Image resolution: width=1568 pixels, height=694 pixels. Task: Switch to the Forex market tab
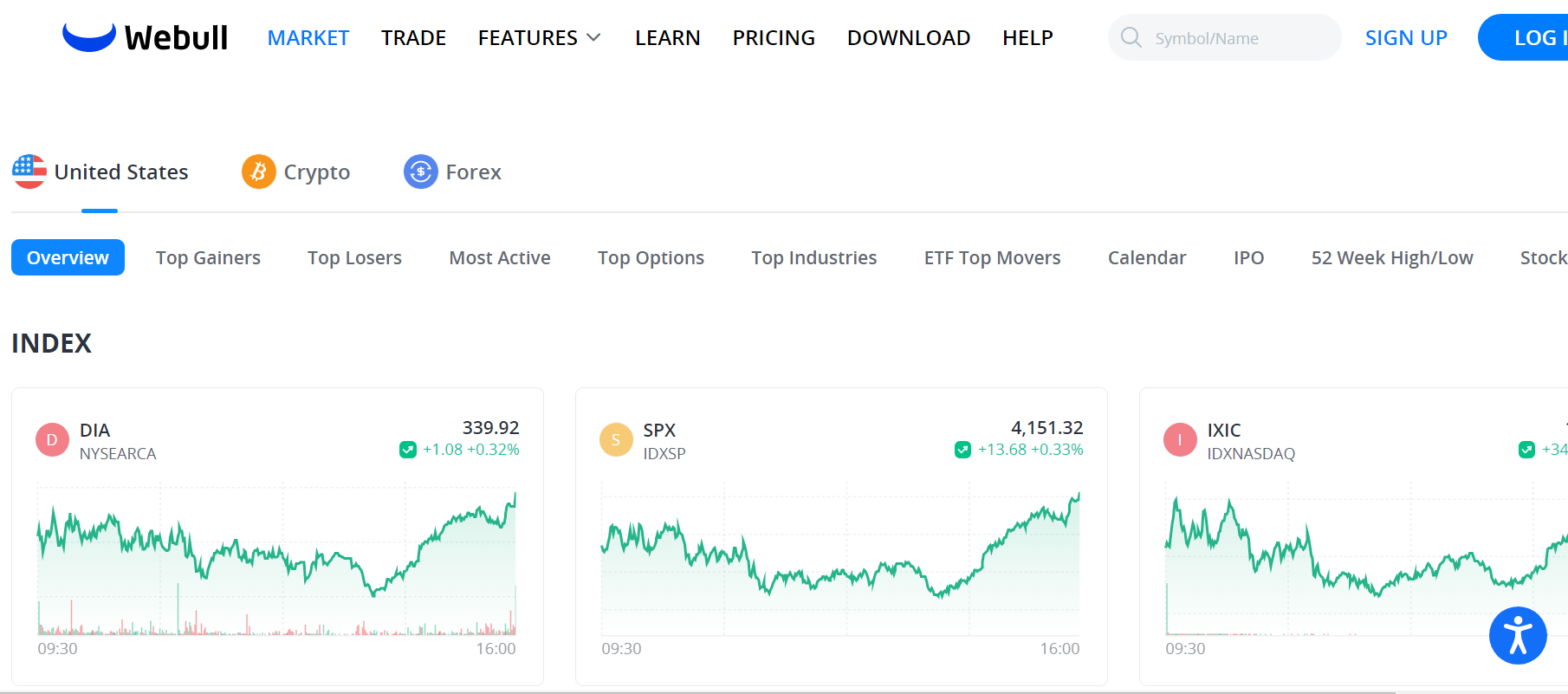point(452,172)
